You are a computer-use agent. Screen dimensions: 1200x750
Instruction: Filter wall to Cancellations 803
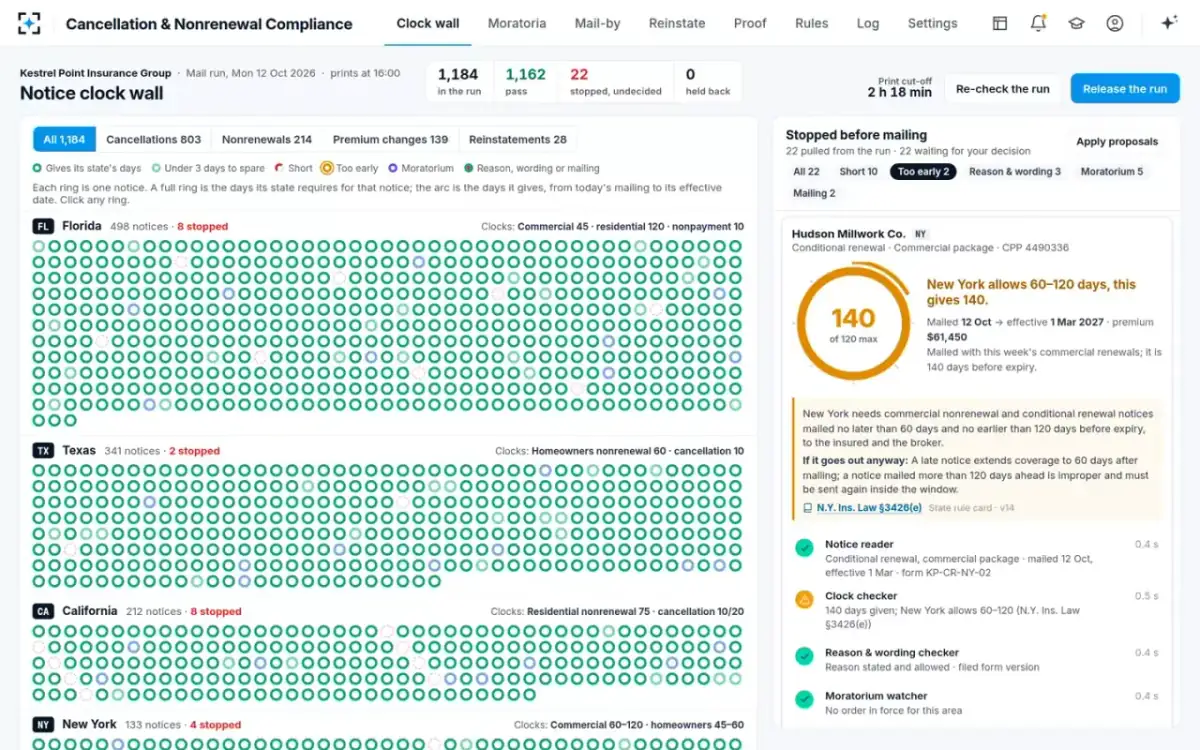[154, 140]
